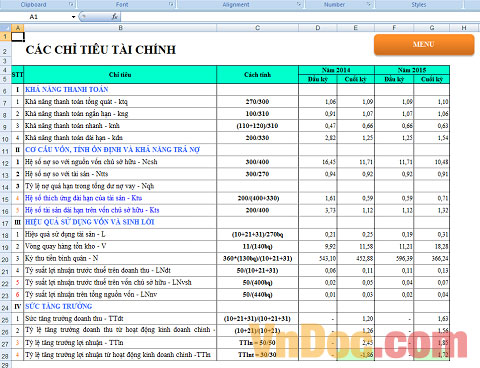Click the orange MENU button

click(x=424, y=44)
